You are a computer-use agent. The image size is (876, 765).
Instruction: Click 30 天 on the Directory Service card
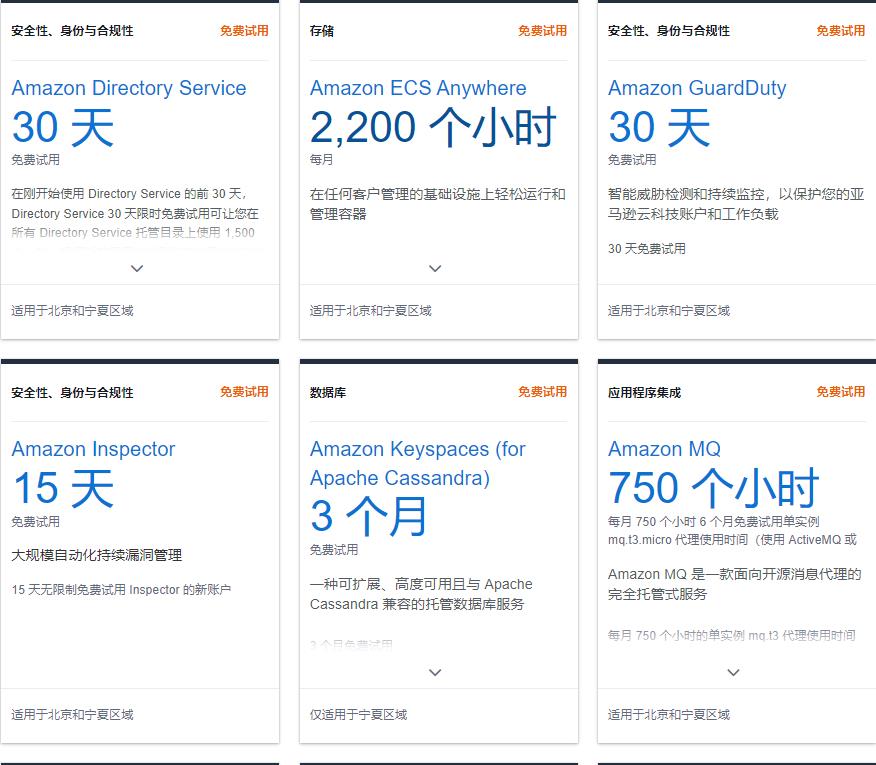(x=63, y=128)
